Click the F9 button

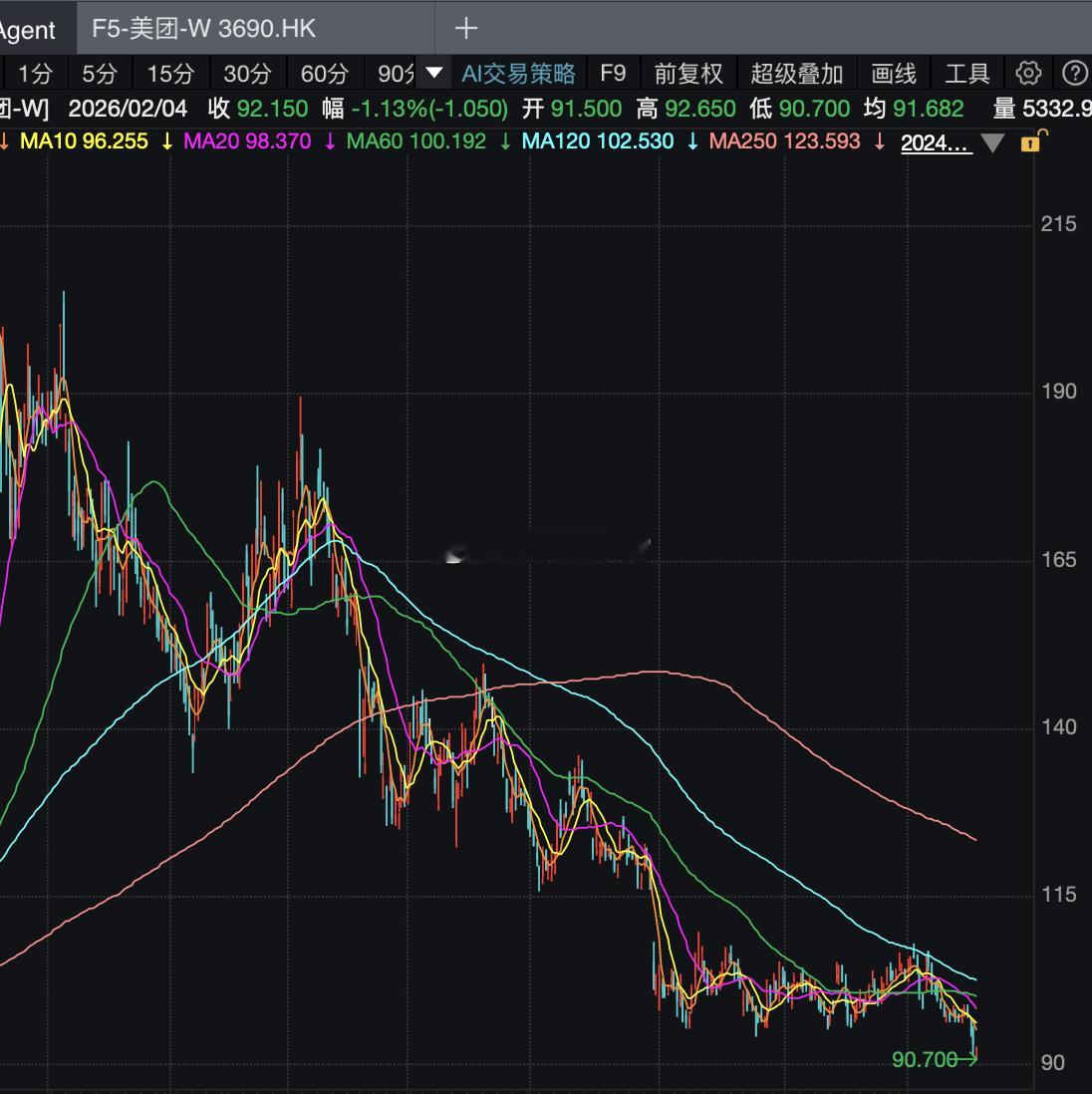[613, 74]
